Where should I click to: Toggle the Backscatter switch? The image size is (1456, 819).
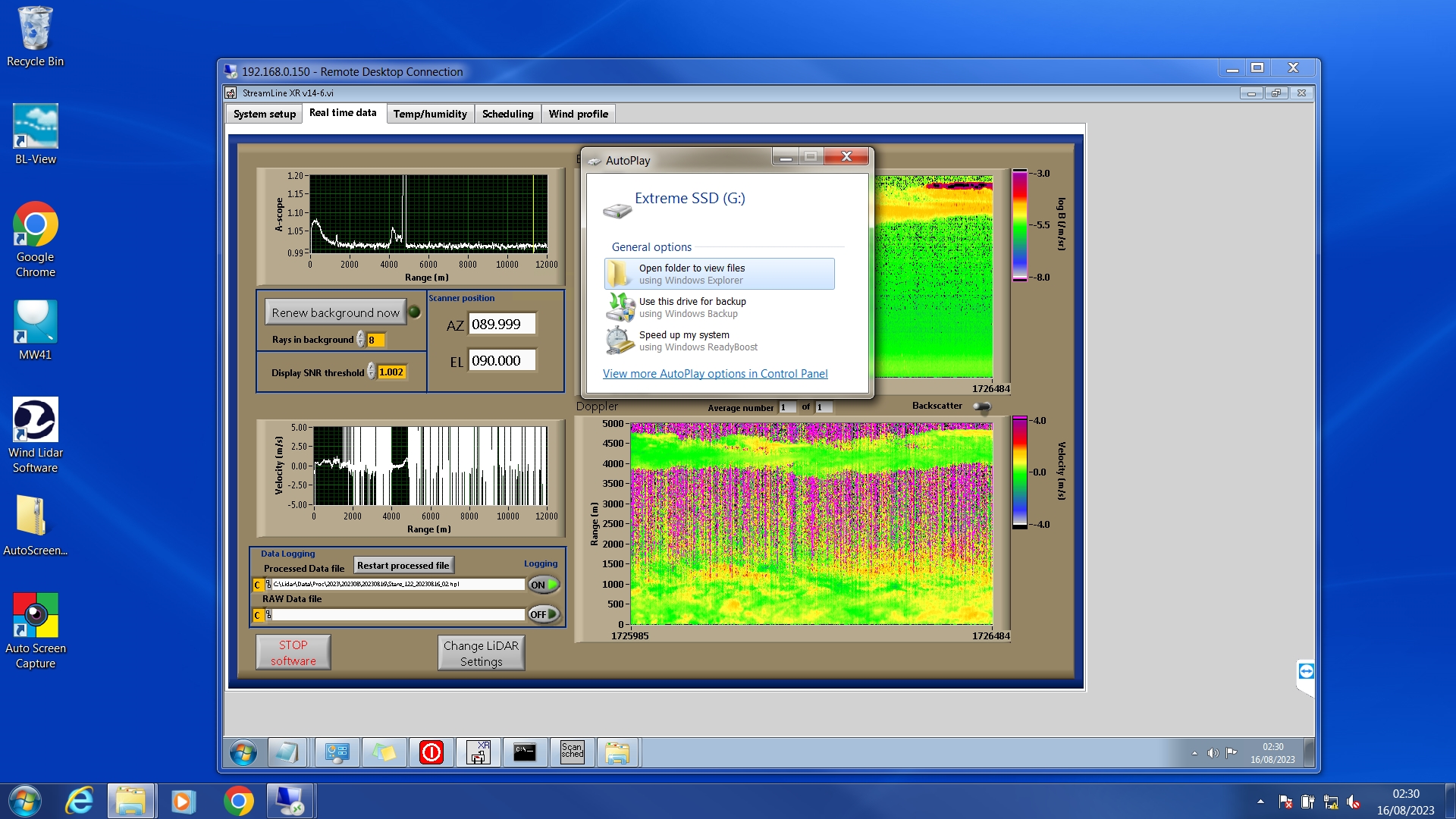[x=982, y=406]
